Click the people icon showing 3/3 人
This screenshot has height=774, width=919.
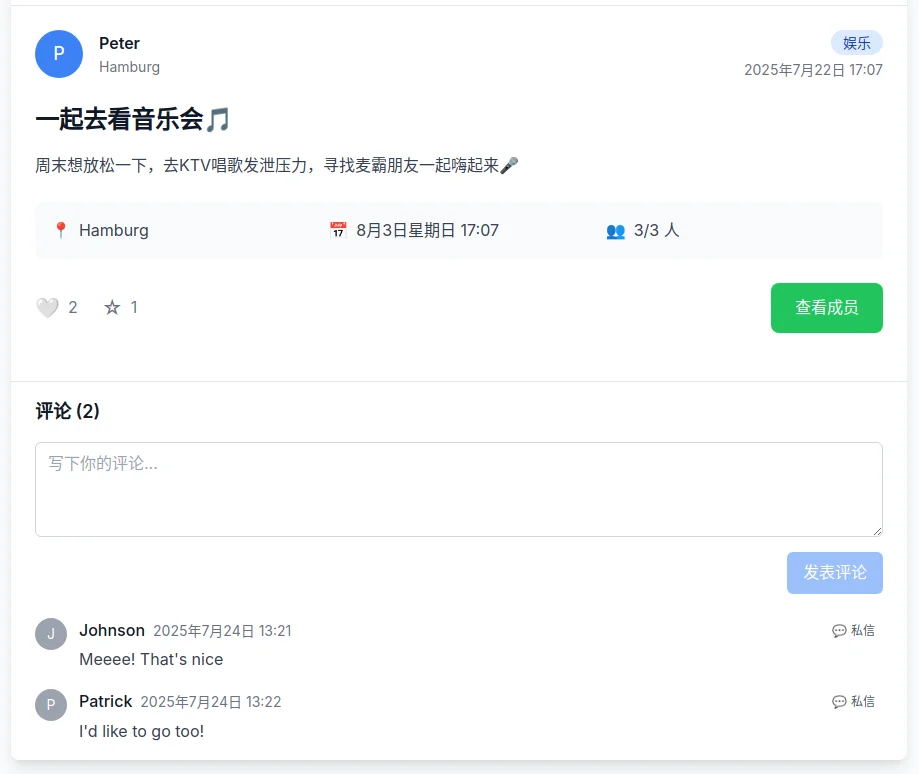[615, 230]
